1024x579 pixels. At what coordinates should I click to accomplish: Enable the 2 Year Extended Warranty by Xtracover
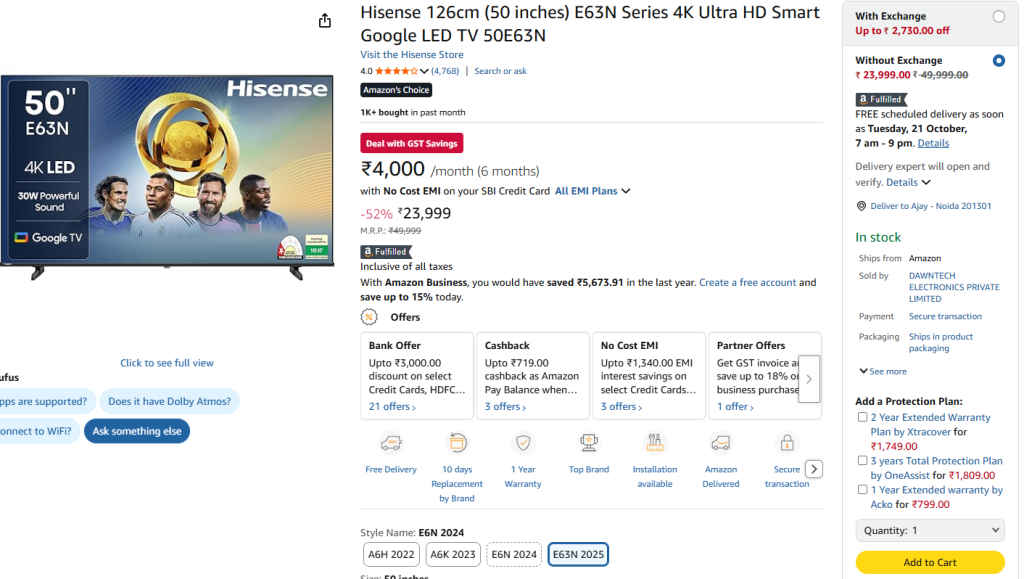[863, 417]
